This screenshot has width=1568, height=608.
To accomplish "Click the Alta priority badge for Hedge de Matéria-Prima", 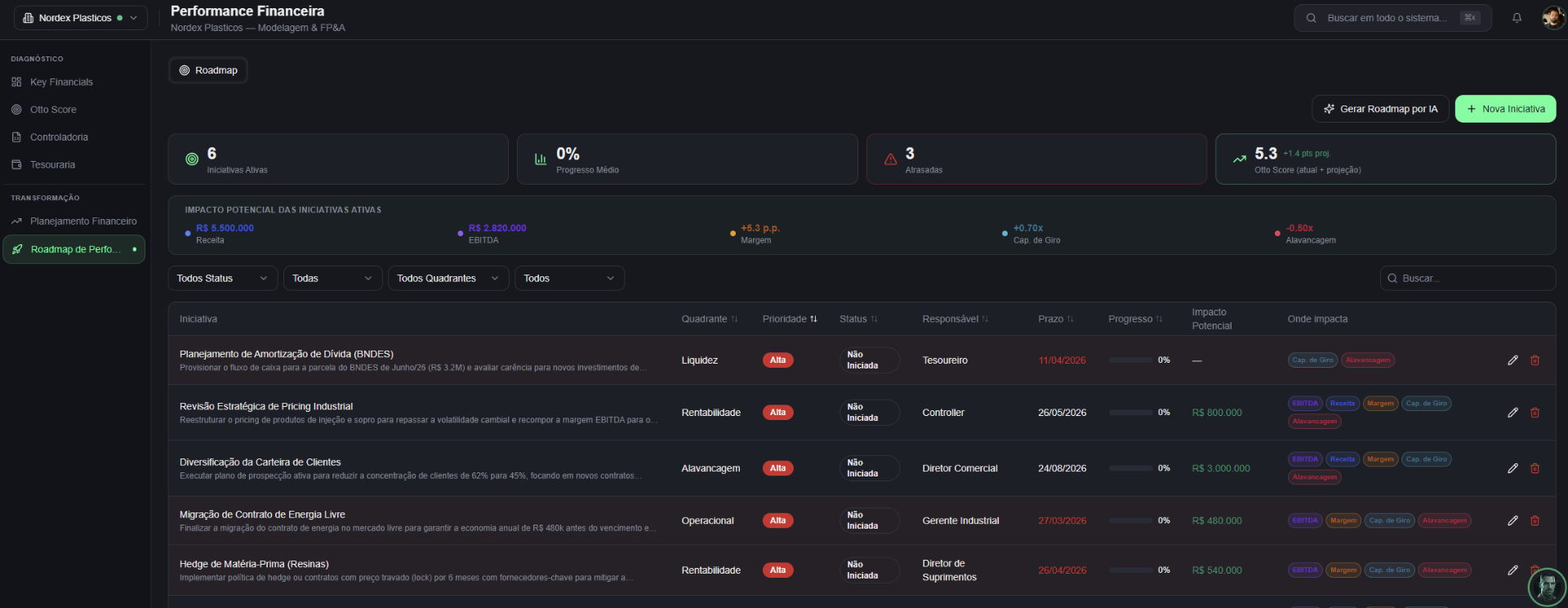I will pyautogui.click(x=777, y=570).
